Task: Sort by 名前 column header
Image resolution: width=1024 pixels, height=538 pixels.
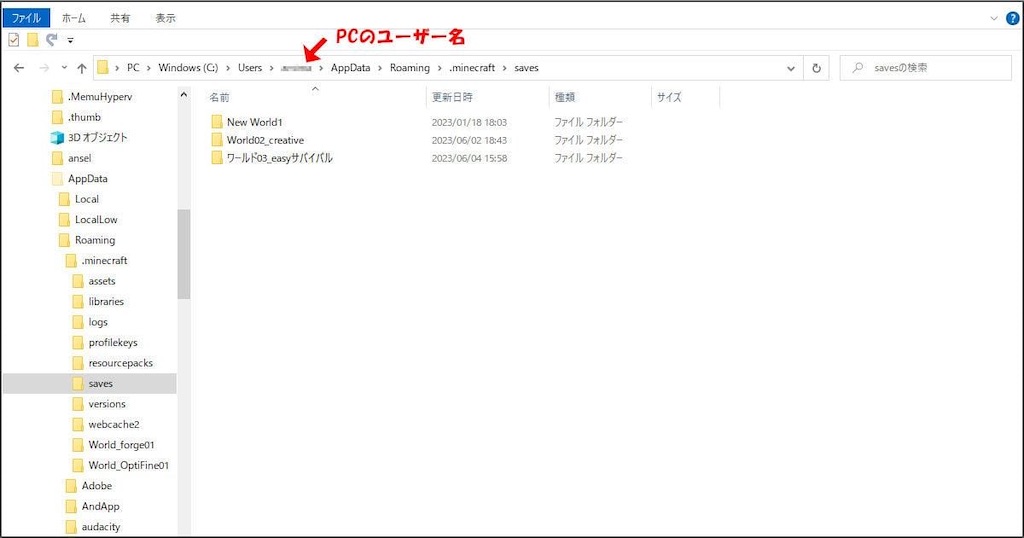Action: point(219,97)
